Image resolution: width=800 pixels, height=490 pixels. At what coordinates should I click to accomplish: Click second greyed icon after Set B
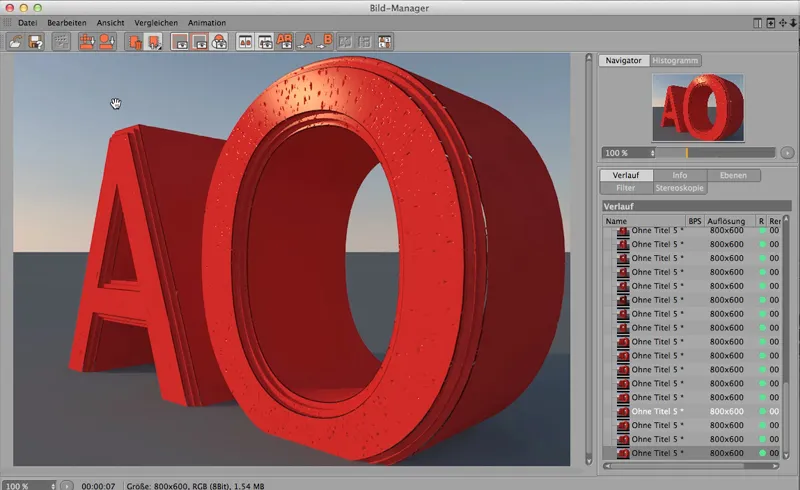364,42
